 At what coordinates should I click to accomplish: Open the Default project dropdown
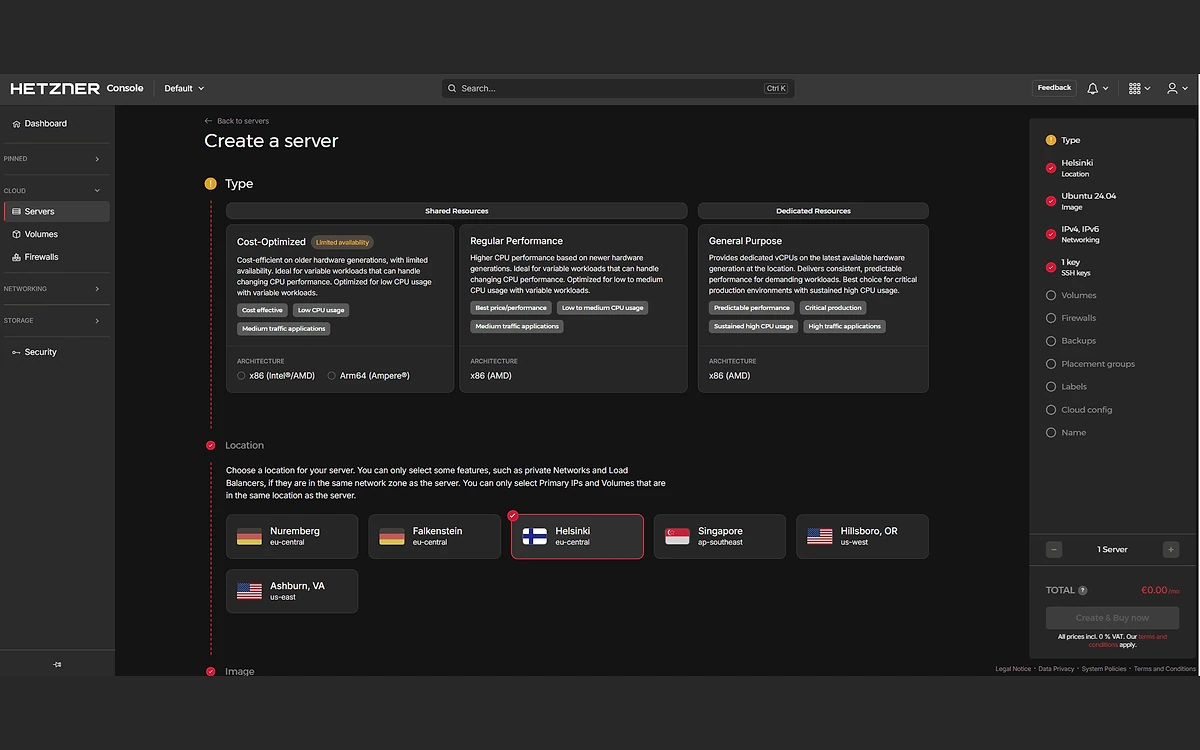coord(184,88)
